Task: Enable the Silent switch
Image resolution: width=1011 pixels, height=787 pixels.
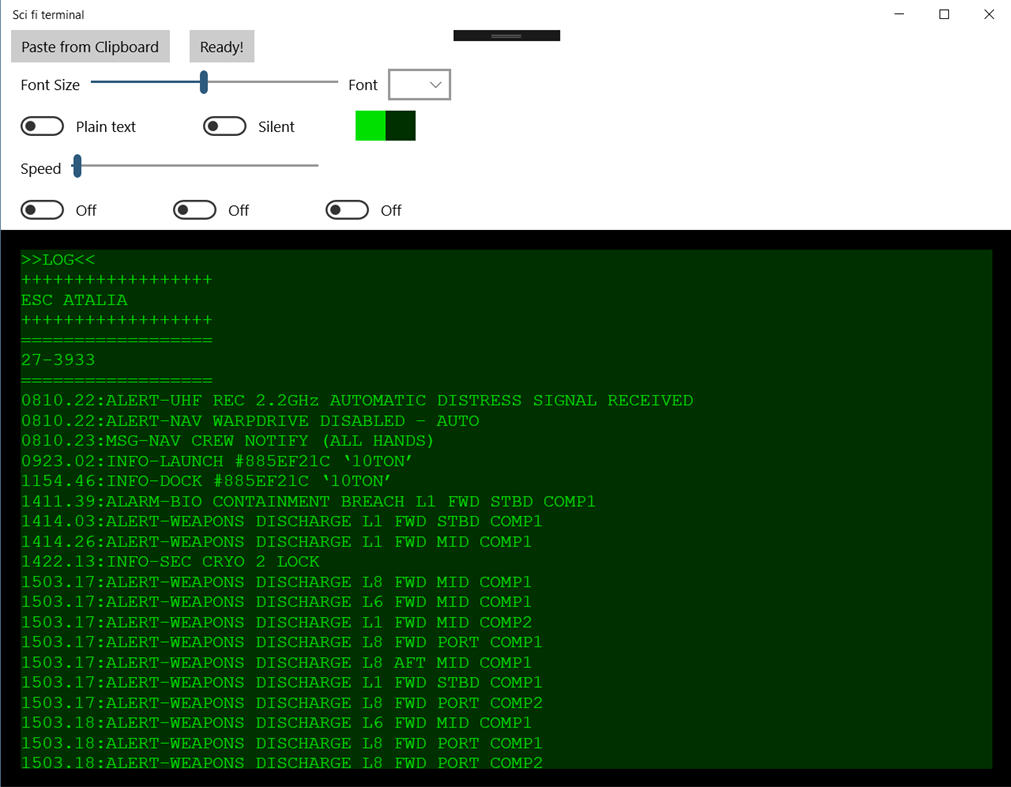Action: pos(224,126)
